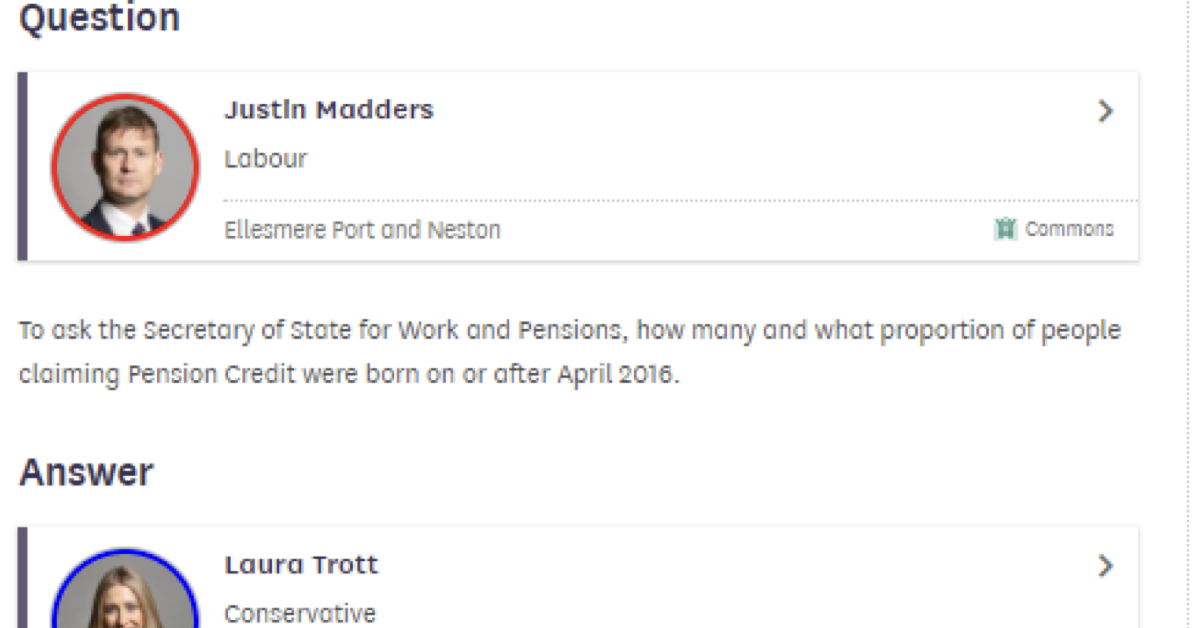Expand the Laura Trott card chevron
This screenshot has width=1200, height=628.
[1105, 566]
